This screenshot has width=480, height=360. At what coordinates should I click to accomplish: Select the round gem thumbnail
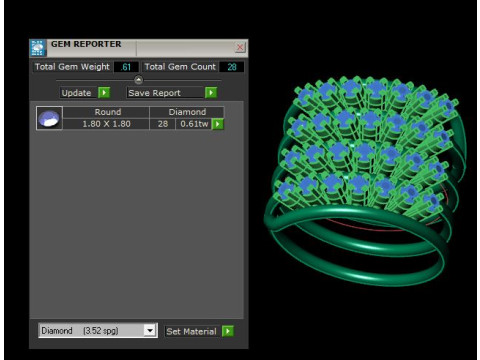pos(49,118)
